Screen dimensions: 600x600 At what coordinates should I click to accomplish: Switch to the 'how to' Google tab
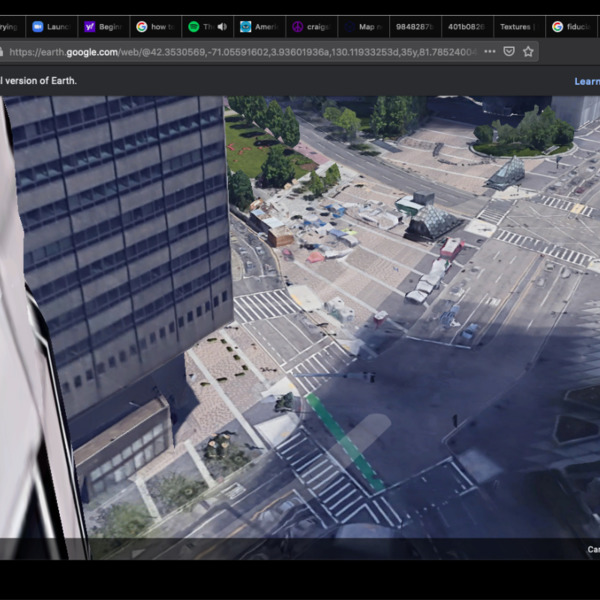coord(155,27)
